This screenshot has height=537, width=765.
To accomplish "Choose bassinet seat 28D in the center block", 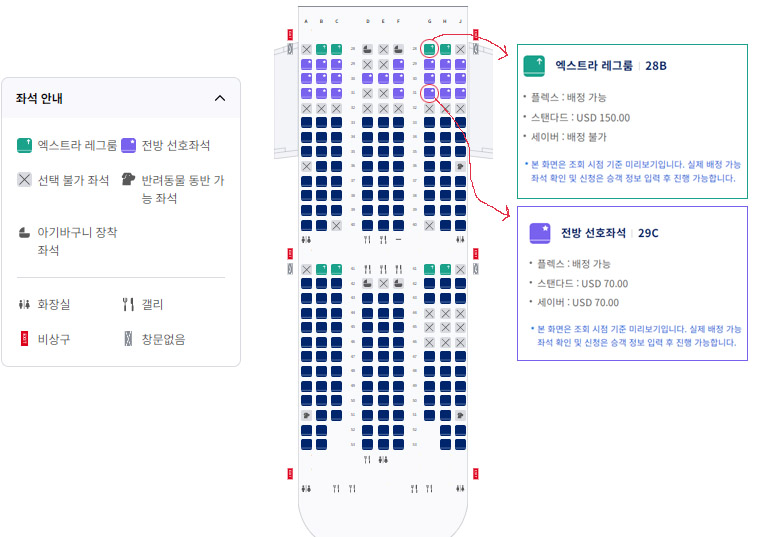I will (367, 49).
